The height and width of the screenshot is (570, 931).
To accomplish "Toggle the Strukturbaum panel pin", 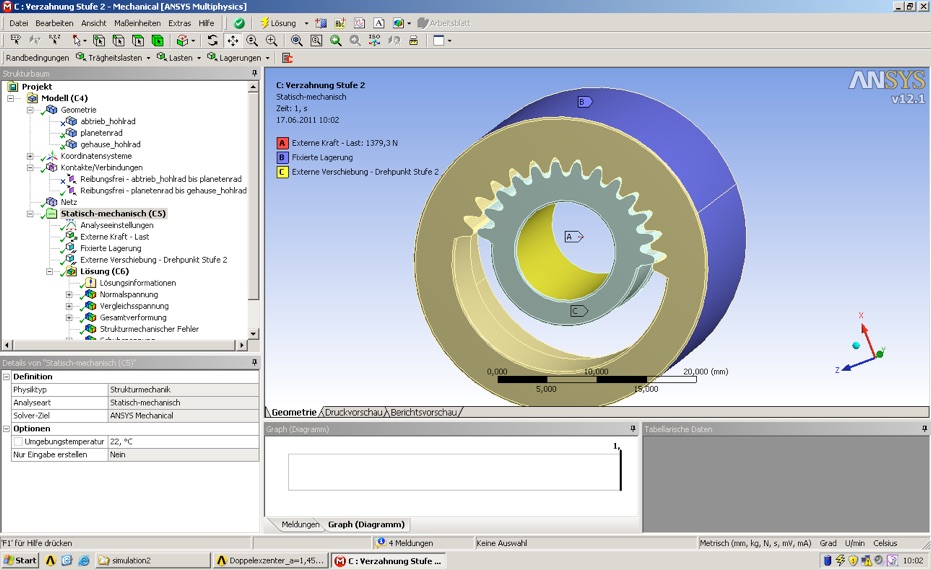I will point(254,74).
